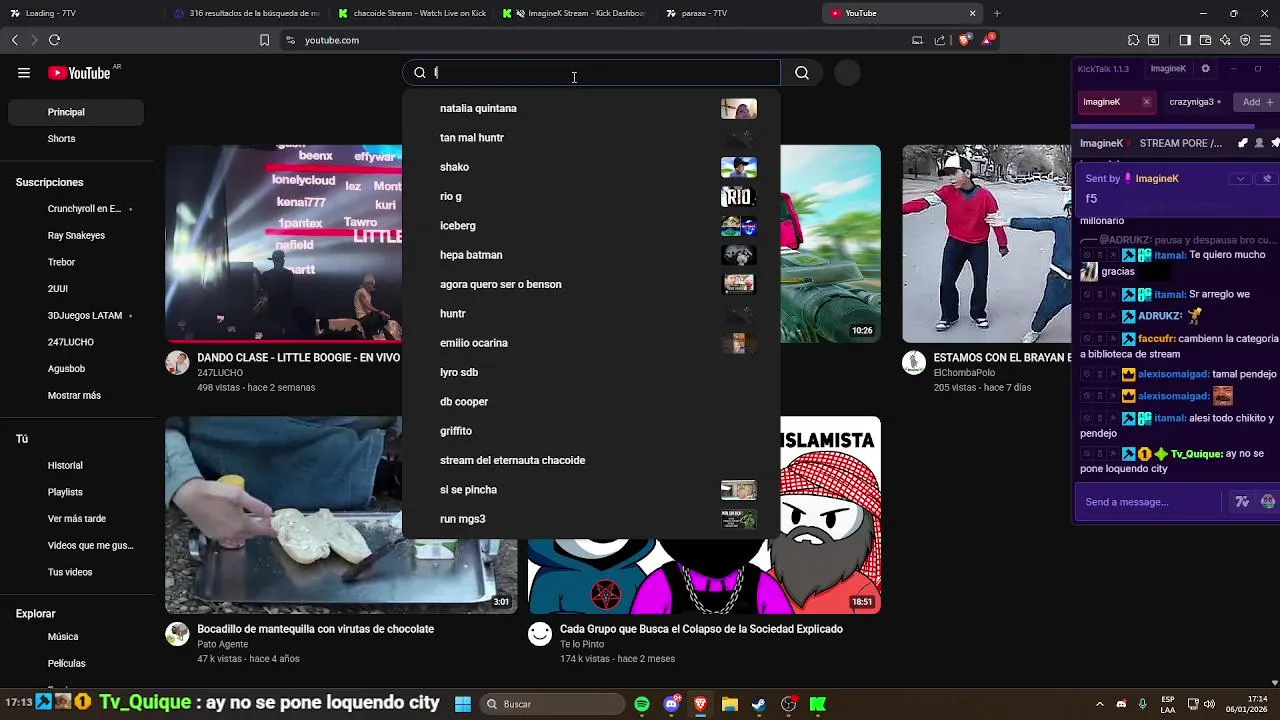Select suggestion rio g
The height and width of the screenshot is (720, 1280).
coord(590,196)
